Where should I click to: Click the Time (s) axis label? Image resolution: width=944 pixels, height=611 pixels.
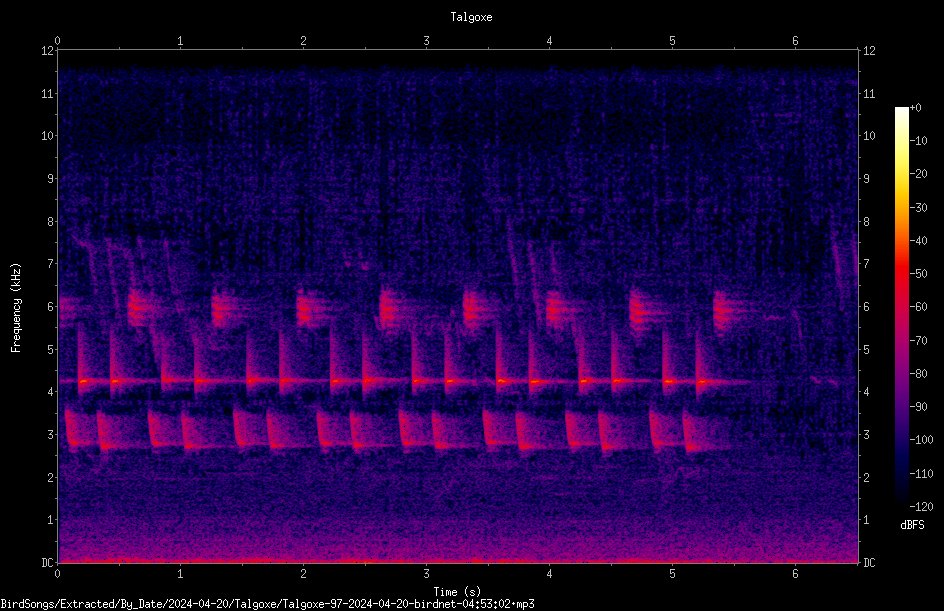457,592
